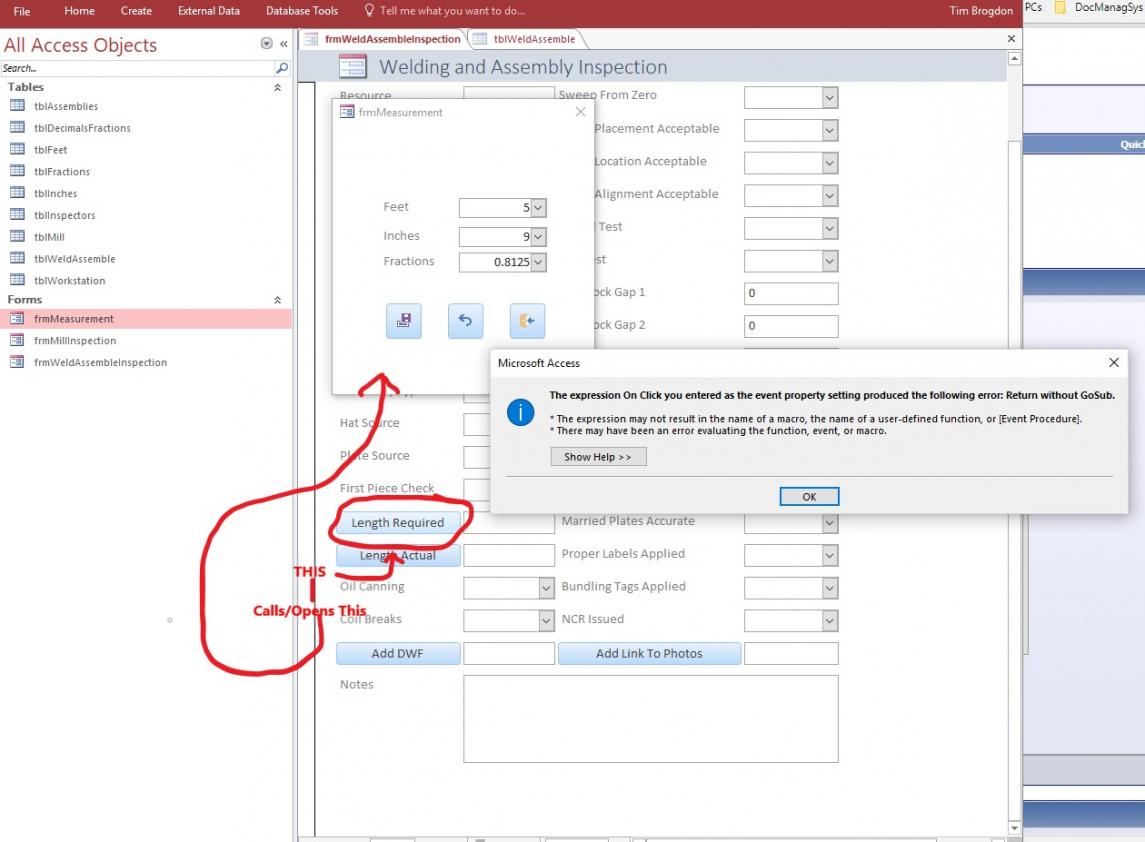This screenshot has height=842, width=1145.
Task: Open the Placement Acceptable dropdown
Action: click(x=830, y=130)
